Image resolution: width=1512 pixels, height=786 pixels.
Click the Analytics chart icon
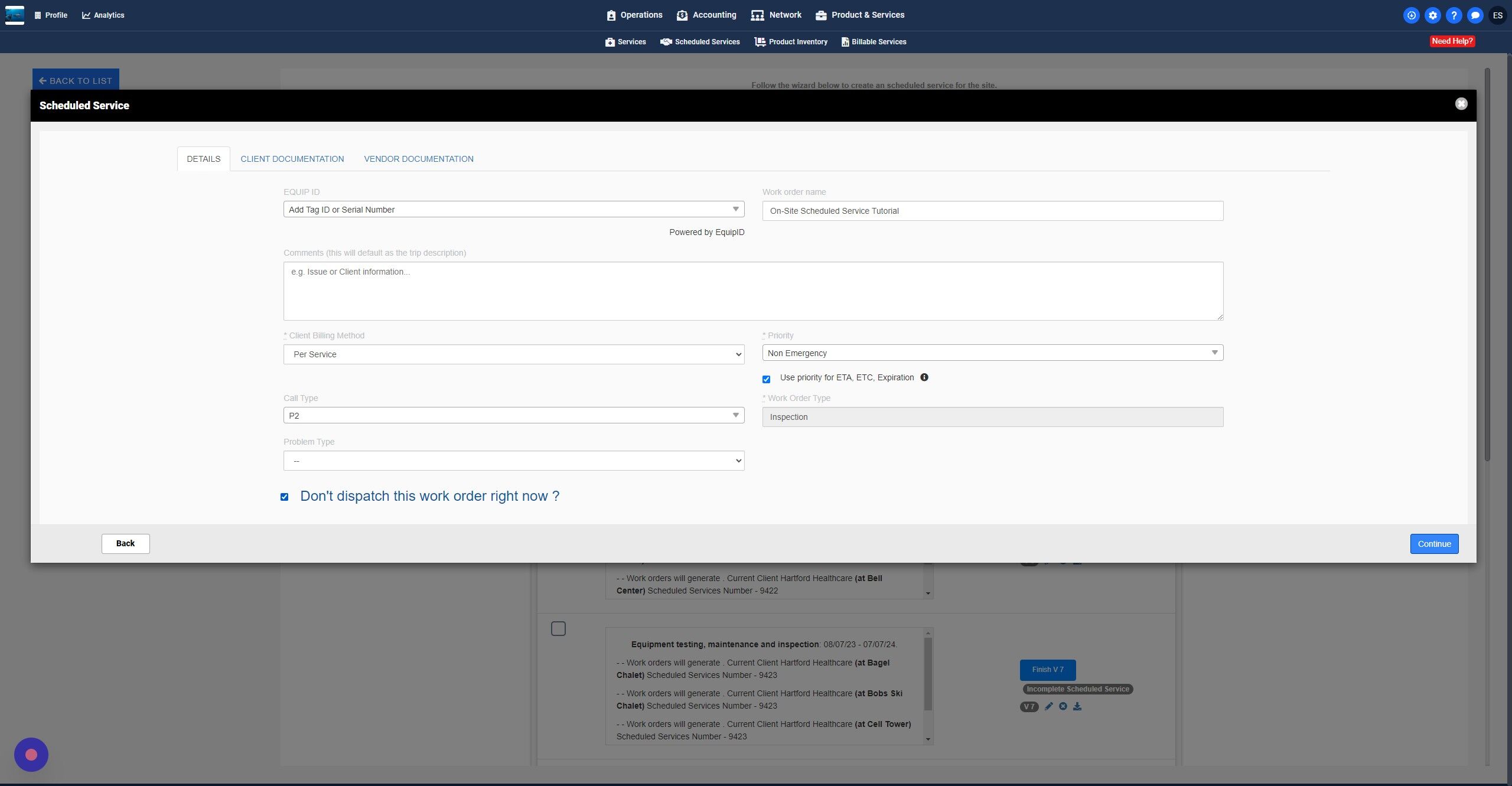point(86,15)
